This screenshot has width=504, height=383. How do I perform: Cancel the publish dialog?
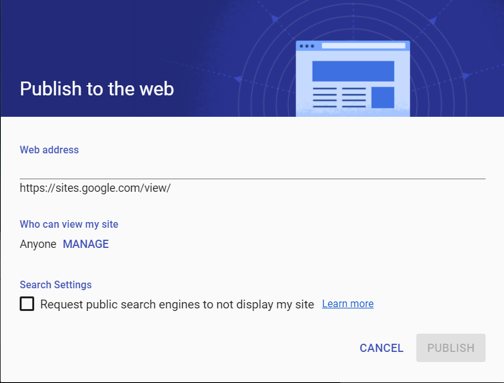point(381,348)
